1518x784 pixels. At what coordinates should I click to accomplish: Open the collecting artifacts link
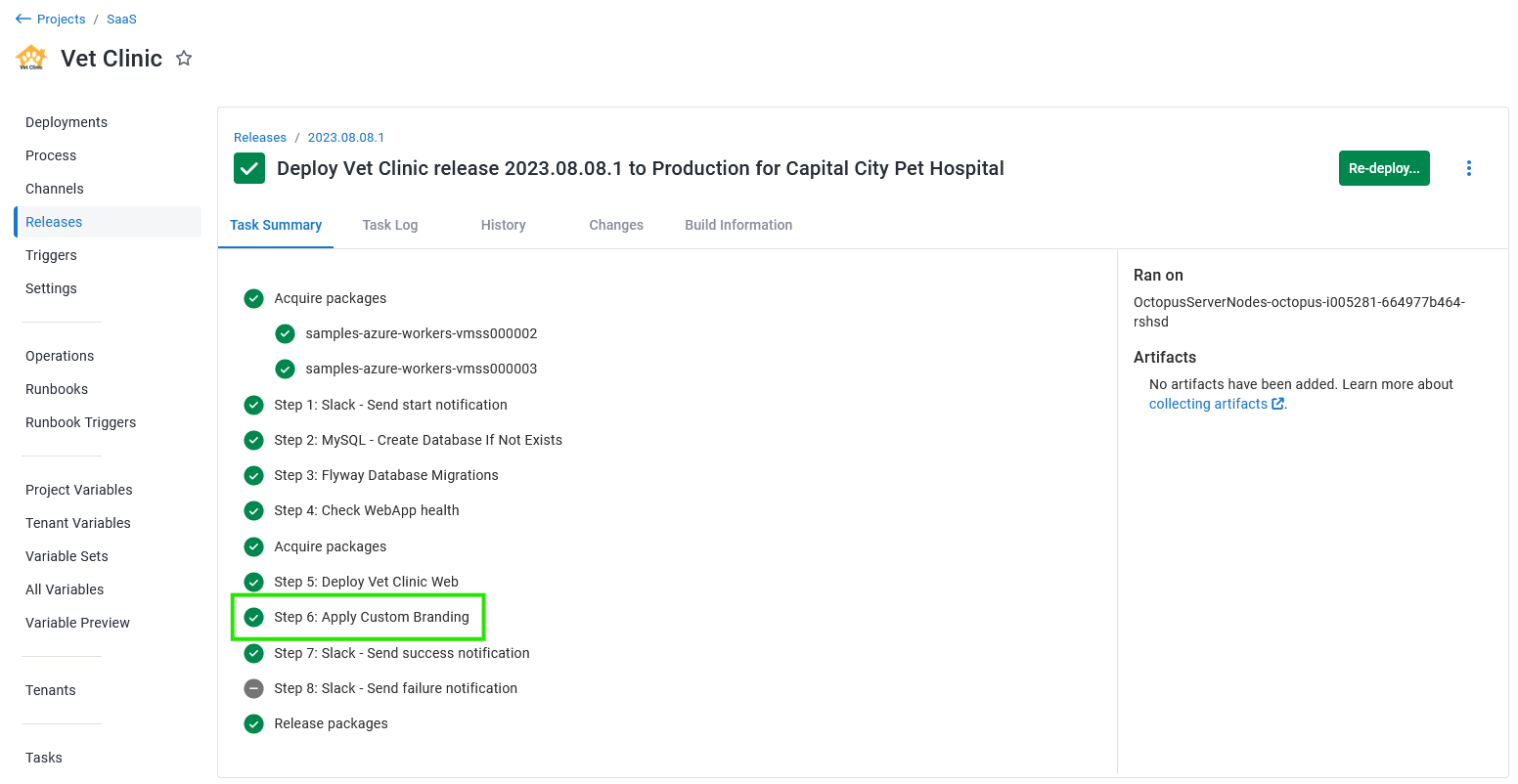coord(1208,404)
